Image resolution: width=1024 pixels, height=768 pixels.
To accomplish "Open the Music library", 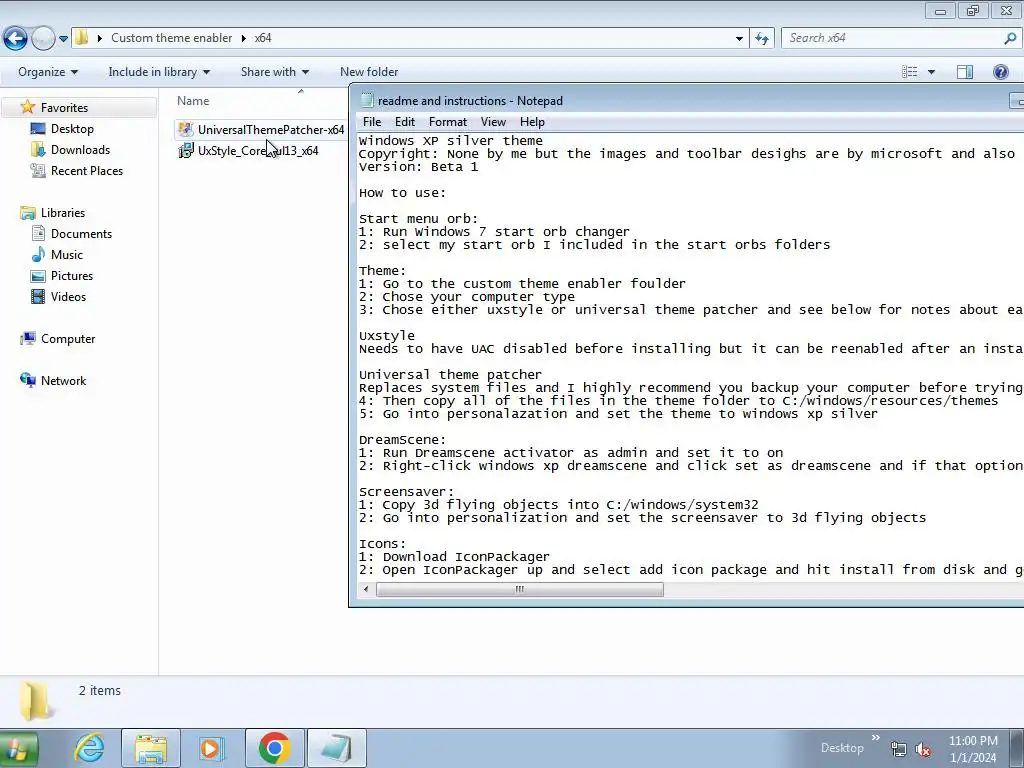I will coord(67,255).
